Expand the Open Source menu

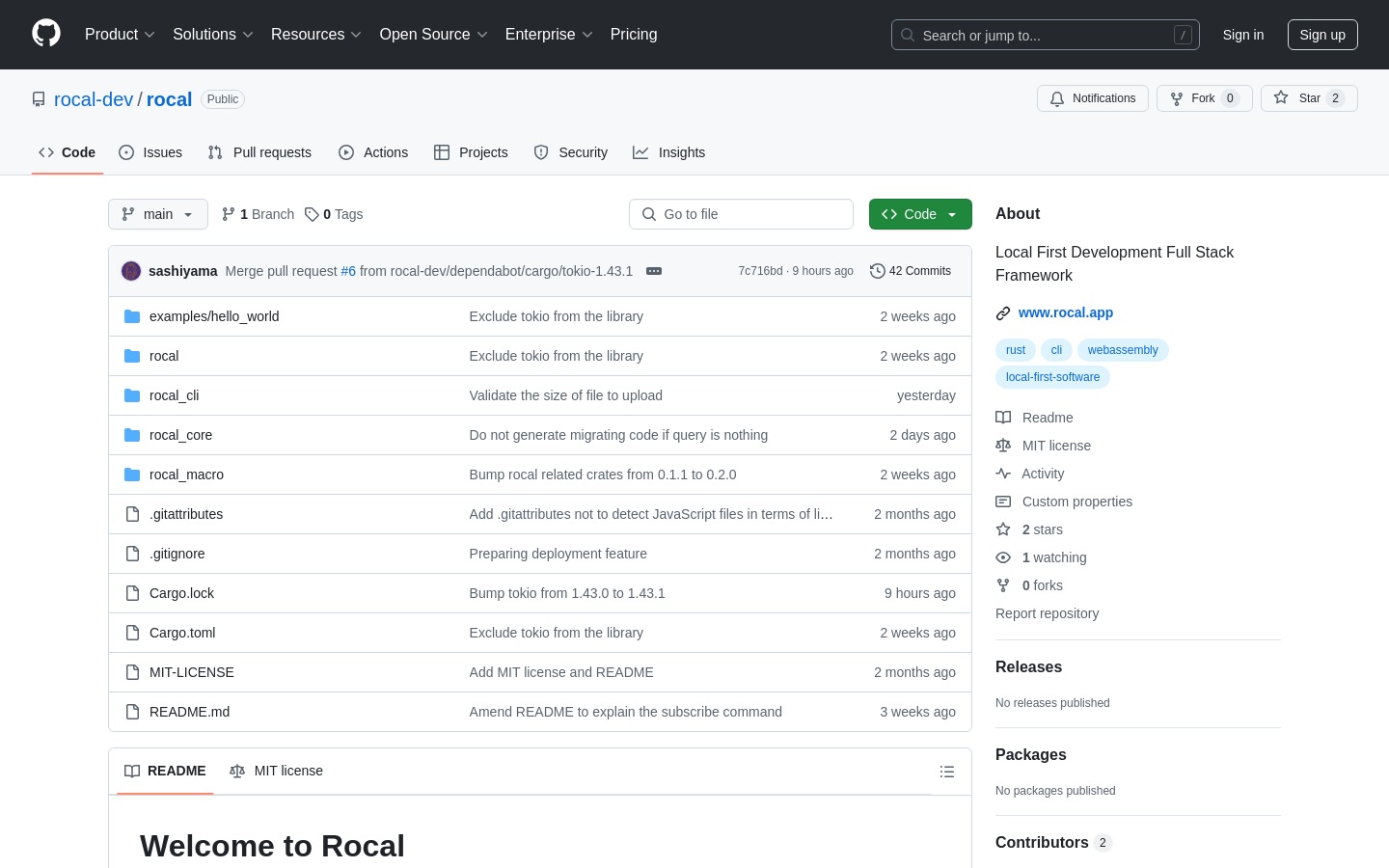point(434,34)
